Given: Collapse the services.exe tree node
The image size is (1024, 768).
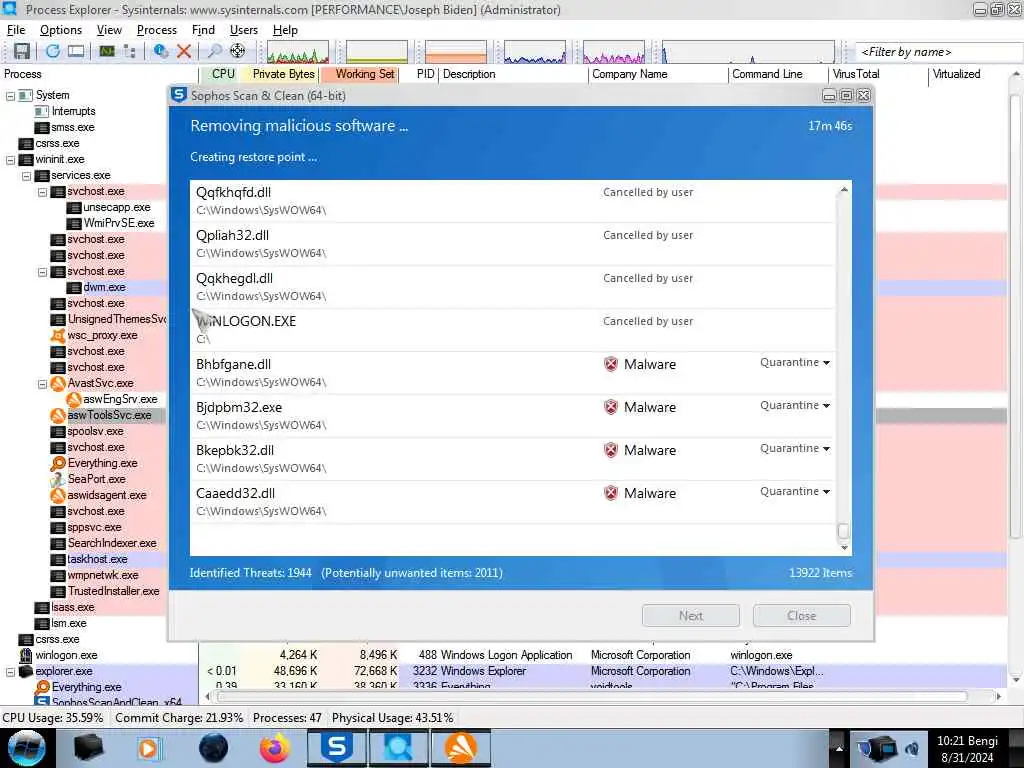Looking at the screenshot, I should click(26, 176).
